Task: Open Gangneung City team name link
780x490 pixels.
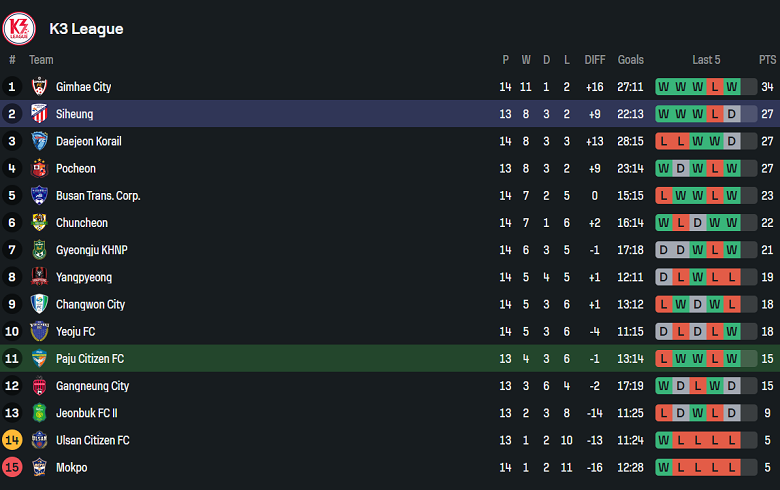Action: click(x=93, y=386)
